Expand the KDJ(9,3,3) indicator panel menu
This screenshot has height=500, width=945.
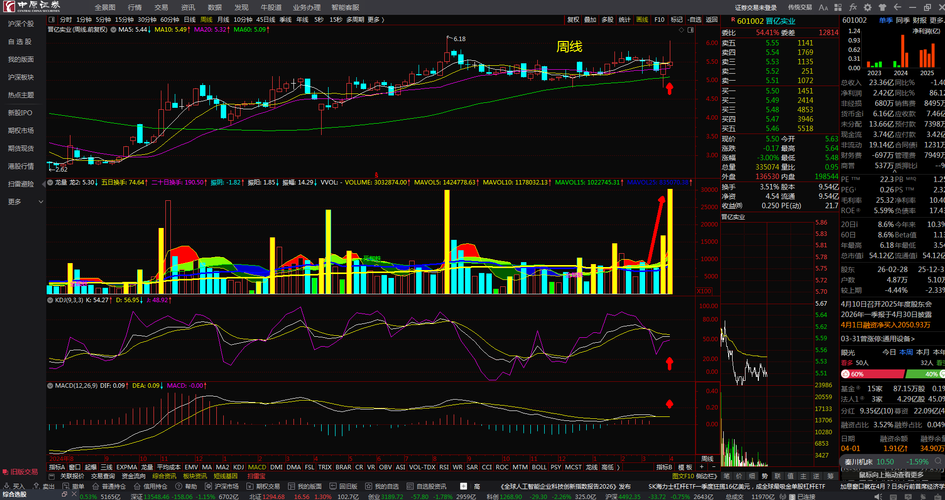coord(50,300)
